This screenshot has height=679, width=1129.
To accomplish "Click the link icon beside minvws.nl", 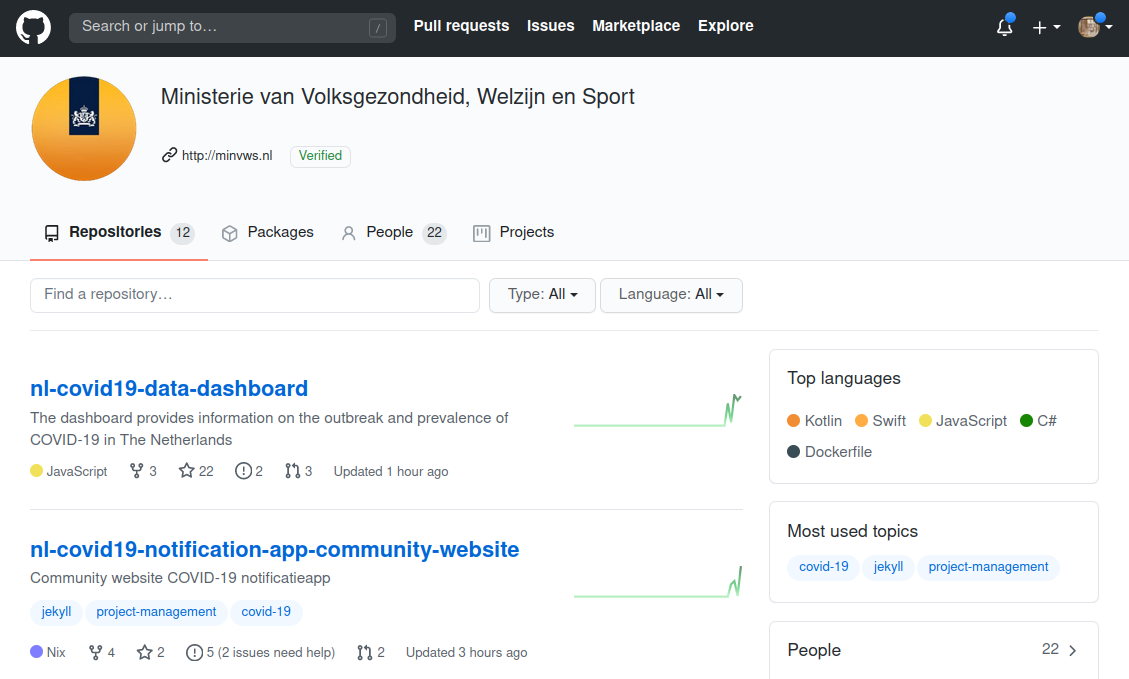I will click(169, 156).
